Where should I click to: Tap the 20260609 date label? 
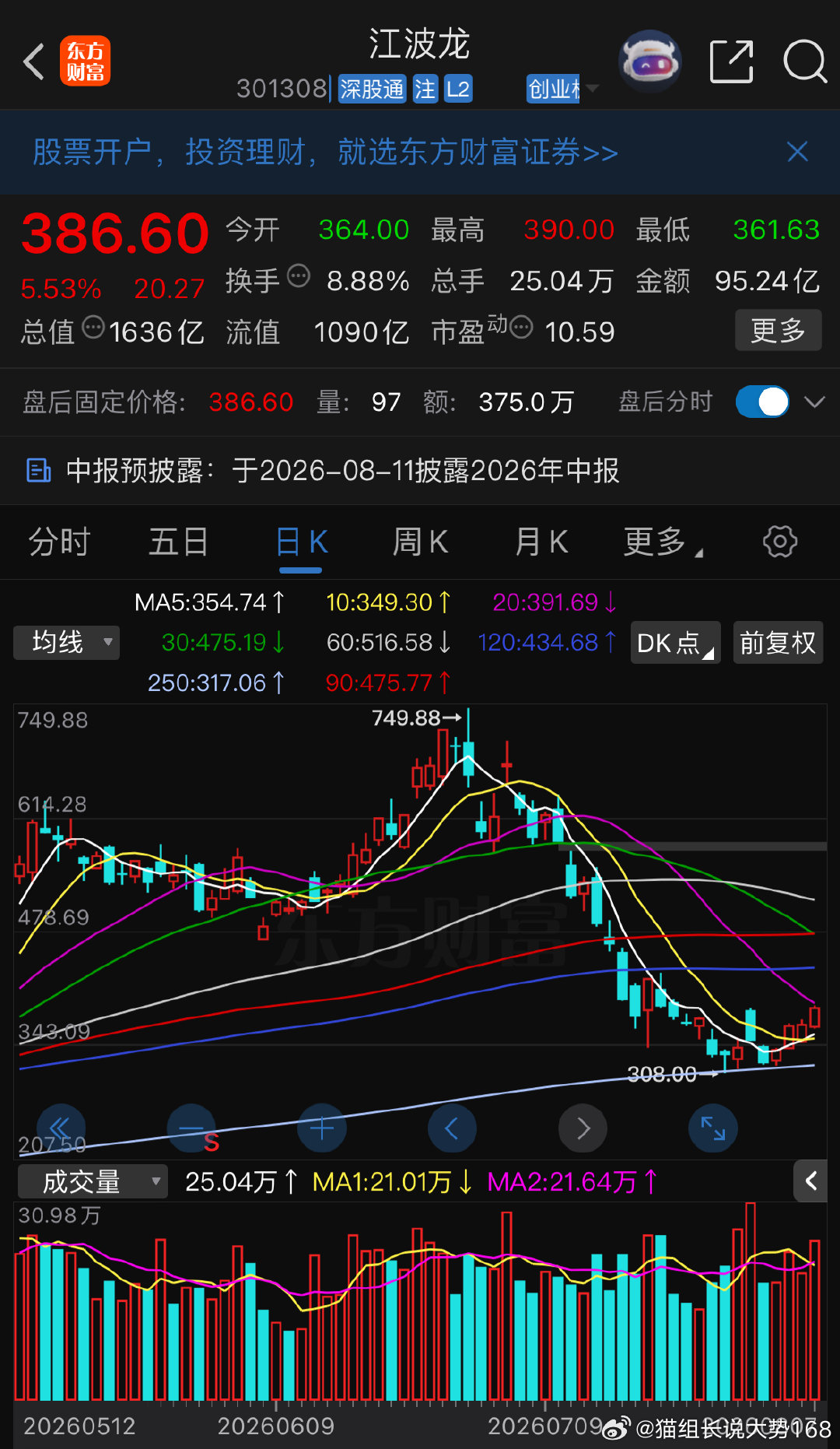pos(275,1426)
